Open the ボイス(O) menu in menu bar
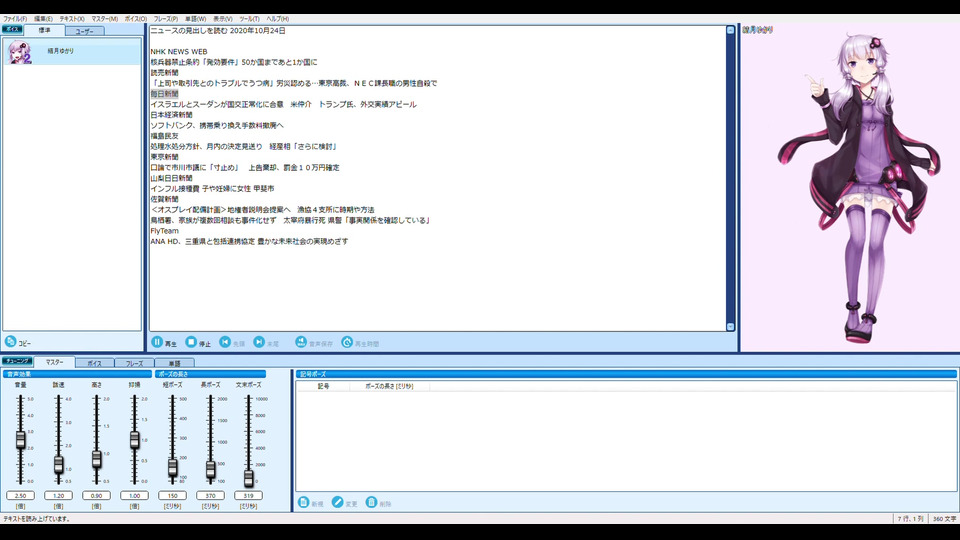The width and height of the screenshot is (960, 540). pos(136,19)
